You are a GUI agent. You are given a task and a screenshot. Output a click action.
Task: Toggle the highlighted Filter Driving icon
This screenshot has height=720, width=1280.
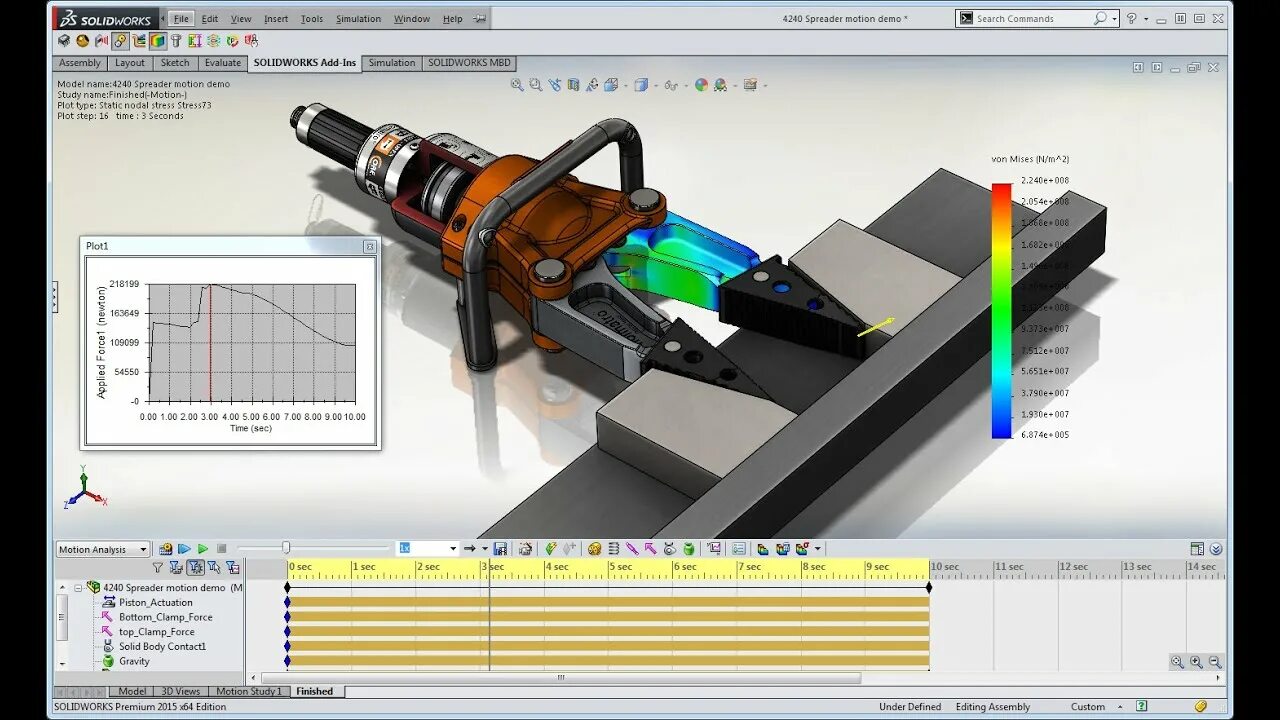(195, 567)
